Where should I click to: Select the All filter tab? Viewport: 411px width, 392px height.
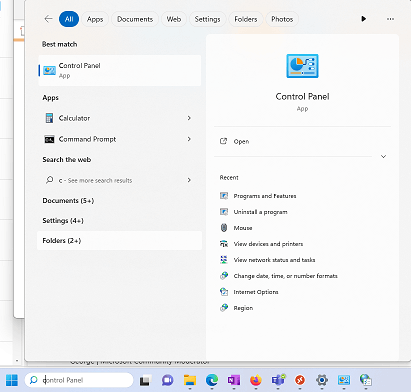(x=69, y=19)
